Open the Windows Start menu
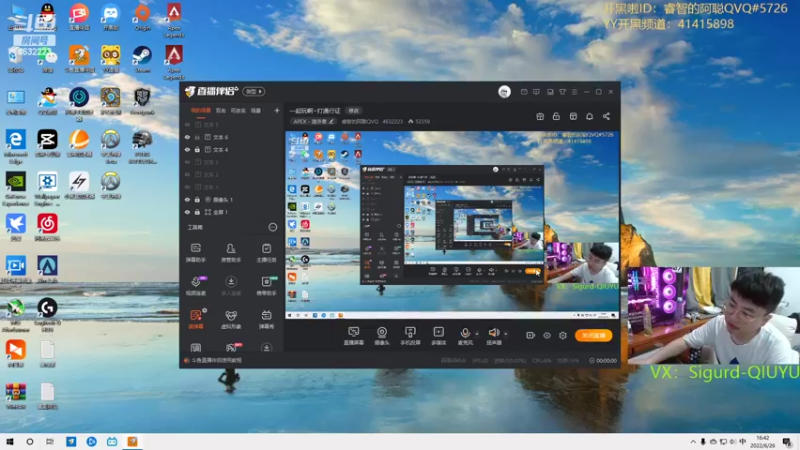 pyautogui.click(x=10, y=442)
